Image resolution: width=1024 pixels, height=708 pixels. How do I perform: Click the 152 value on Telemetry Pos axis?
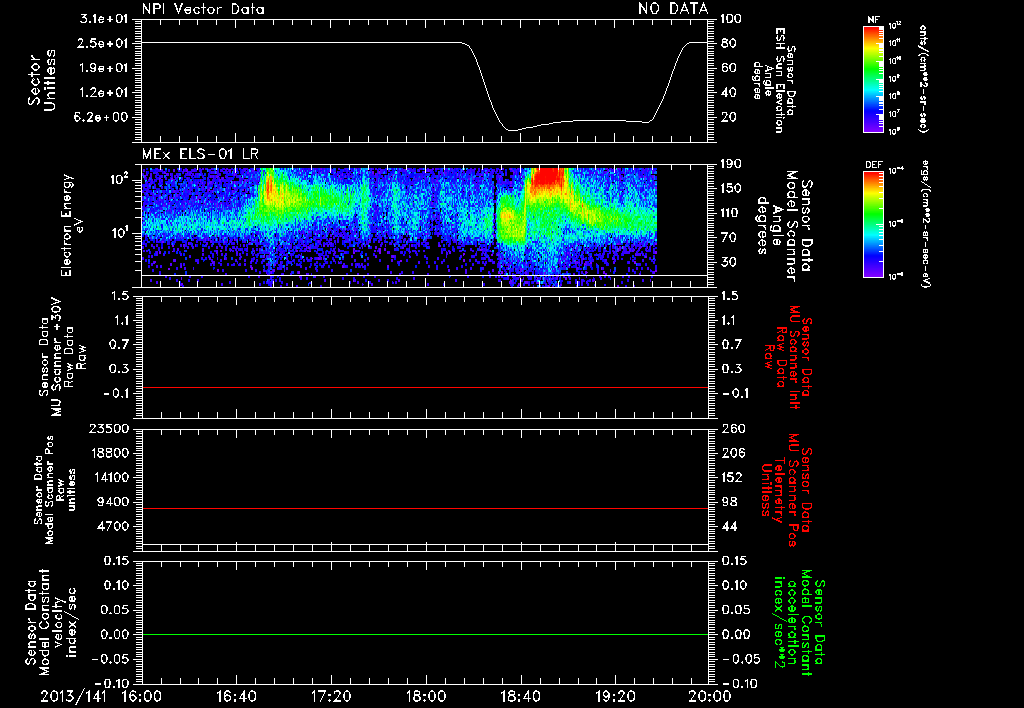[x=731, y=477]
